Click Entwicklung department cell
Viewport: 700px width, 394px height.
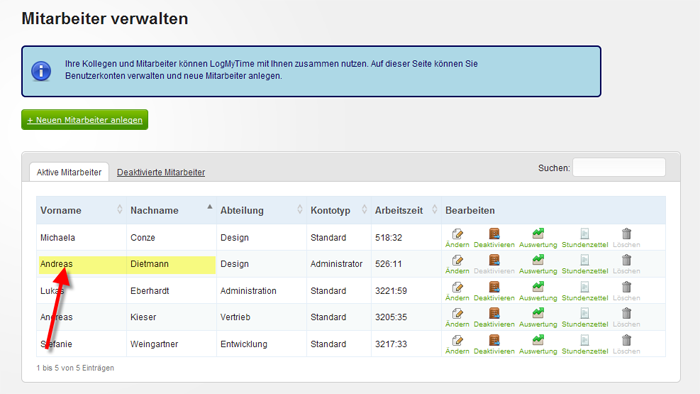pyautogui.click(x=244, y=344)
